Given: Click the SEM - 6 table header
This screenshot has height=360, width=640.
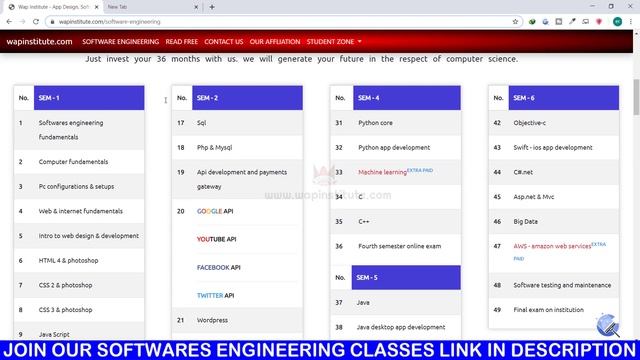Looking at the screenshot, I should 564,98.
